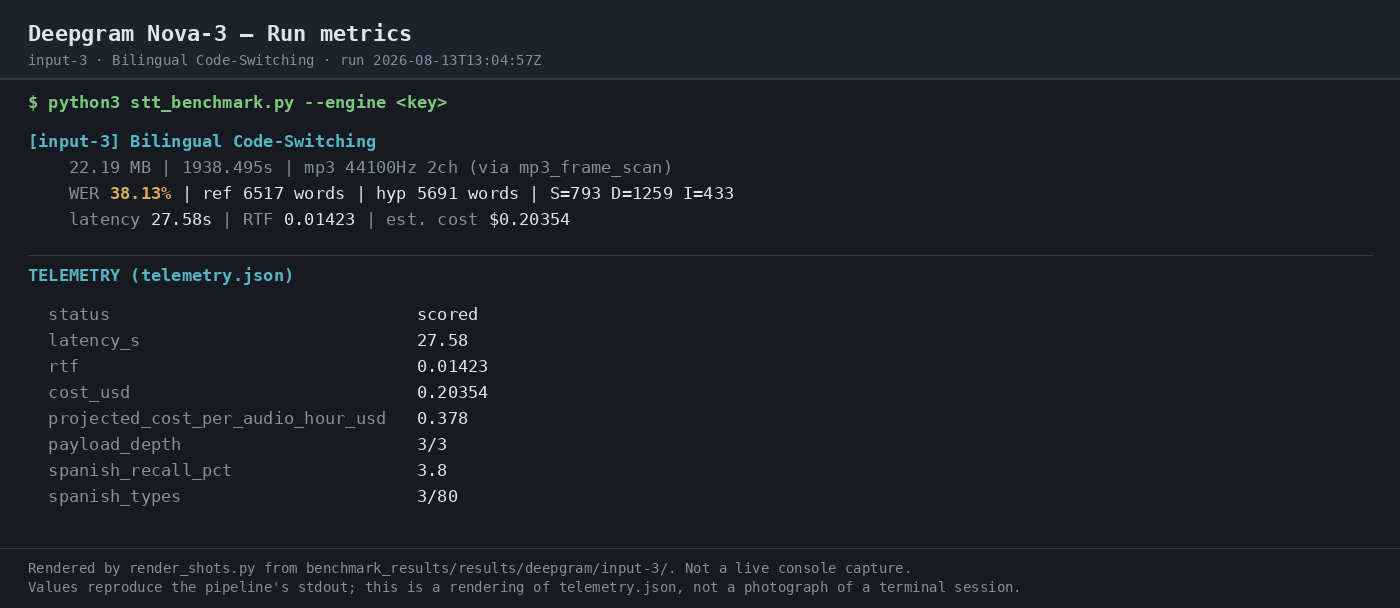Click the 'hyp 5691 words' text
Screen dimensions: 1400x608
[x=447, y=194]
